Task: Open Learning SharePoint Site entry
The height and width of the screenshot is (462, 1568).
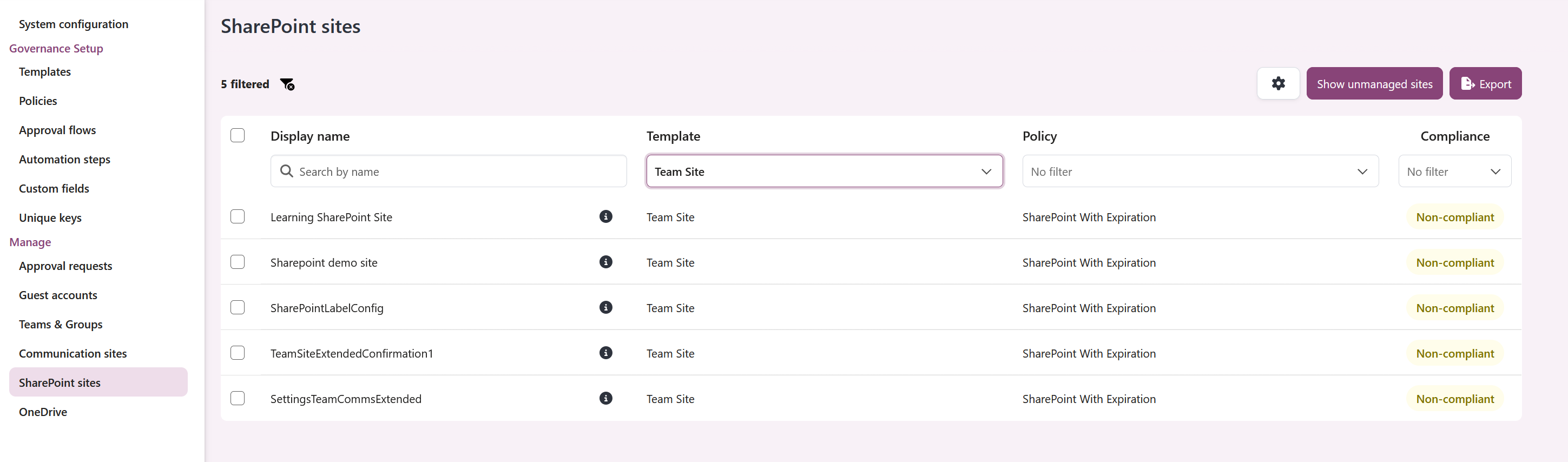Action: pyautogui.click(x=331, y=217)
